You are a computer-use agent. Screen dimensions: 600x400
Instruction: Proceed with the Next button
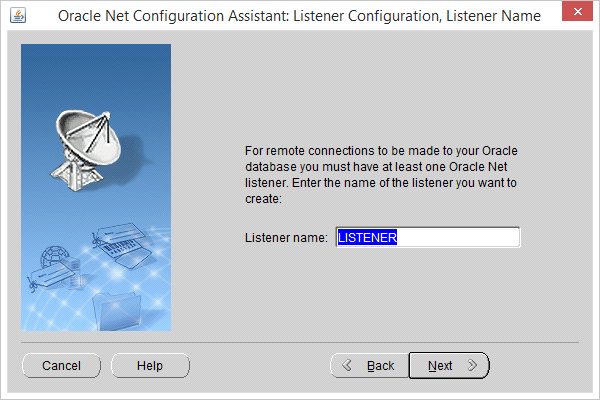point(449,366)
